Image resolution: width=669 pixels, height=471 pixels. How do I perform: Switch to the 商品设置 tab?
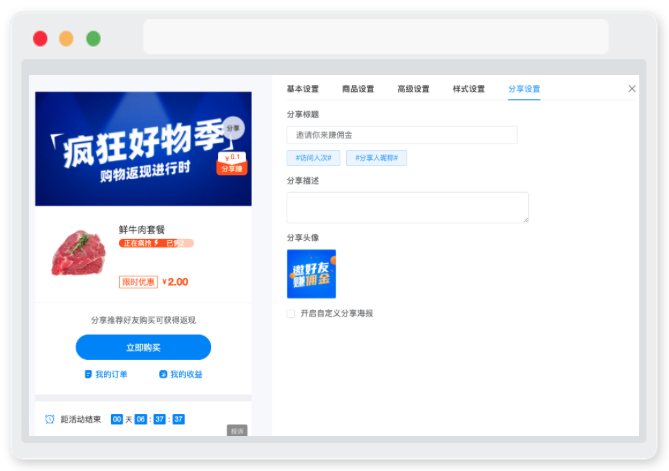click(x=358, y=89)
